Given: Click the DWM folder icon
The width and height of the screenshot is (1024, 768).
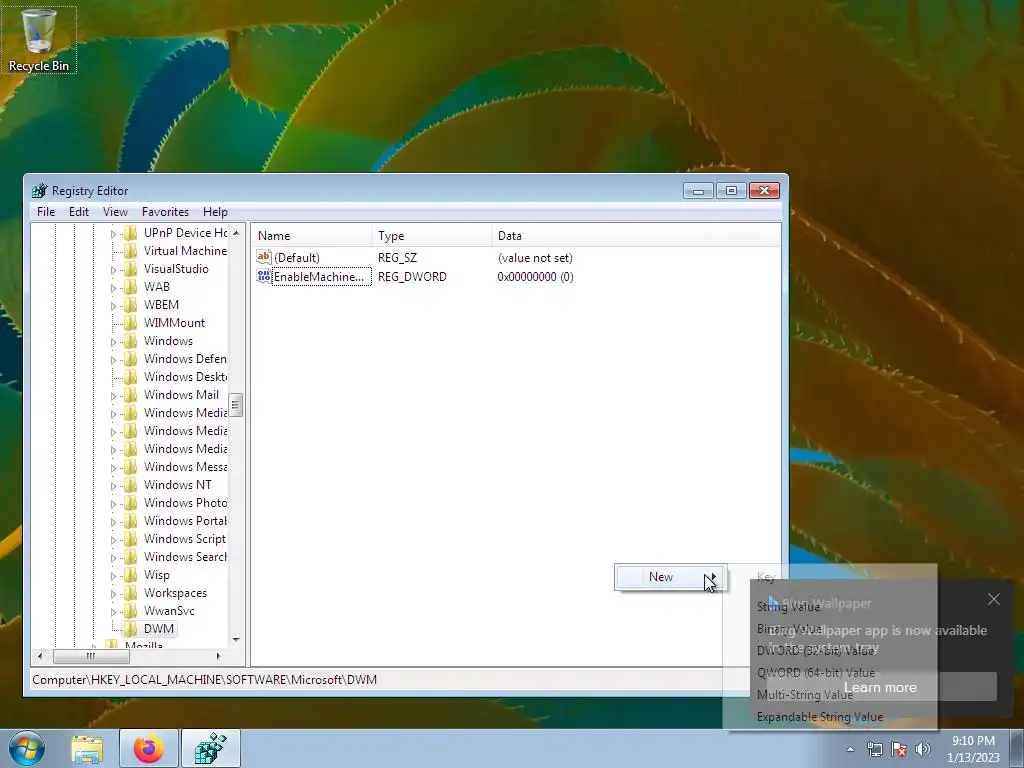Looking at the screenshot, I should [131, 629].
